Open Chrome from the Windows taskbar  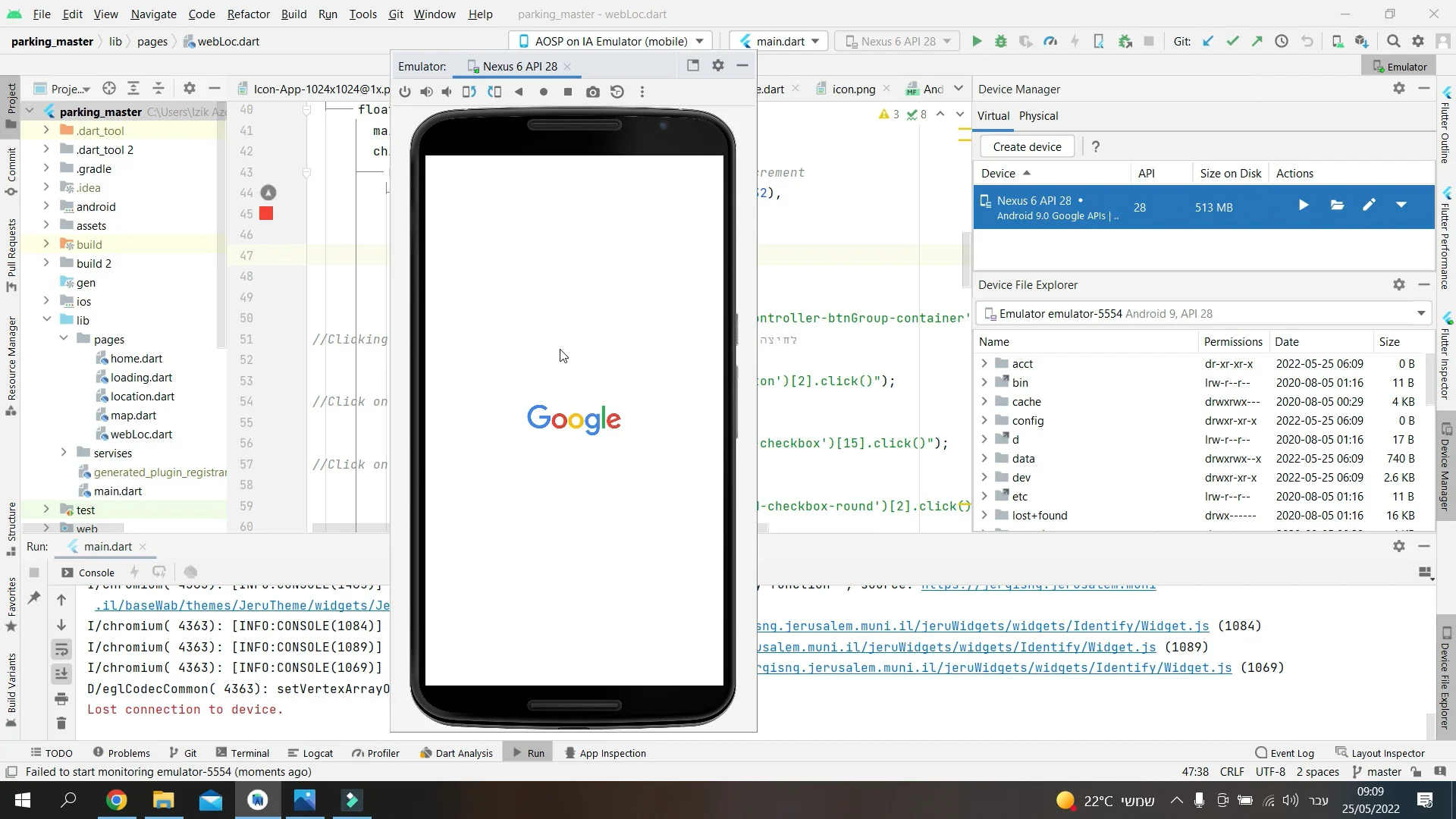click(116, 800)
